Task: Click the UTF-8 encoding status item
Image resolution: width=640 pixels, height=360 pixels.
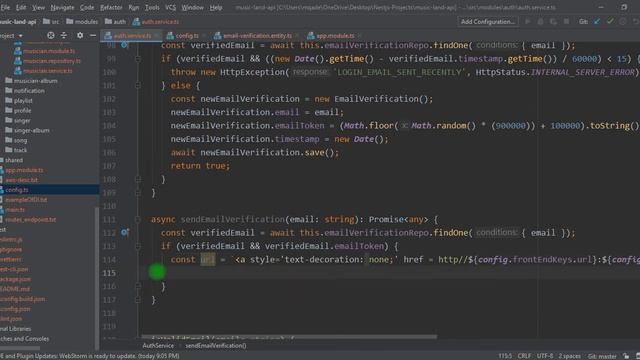Action: [545, 356]
